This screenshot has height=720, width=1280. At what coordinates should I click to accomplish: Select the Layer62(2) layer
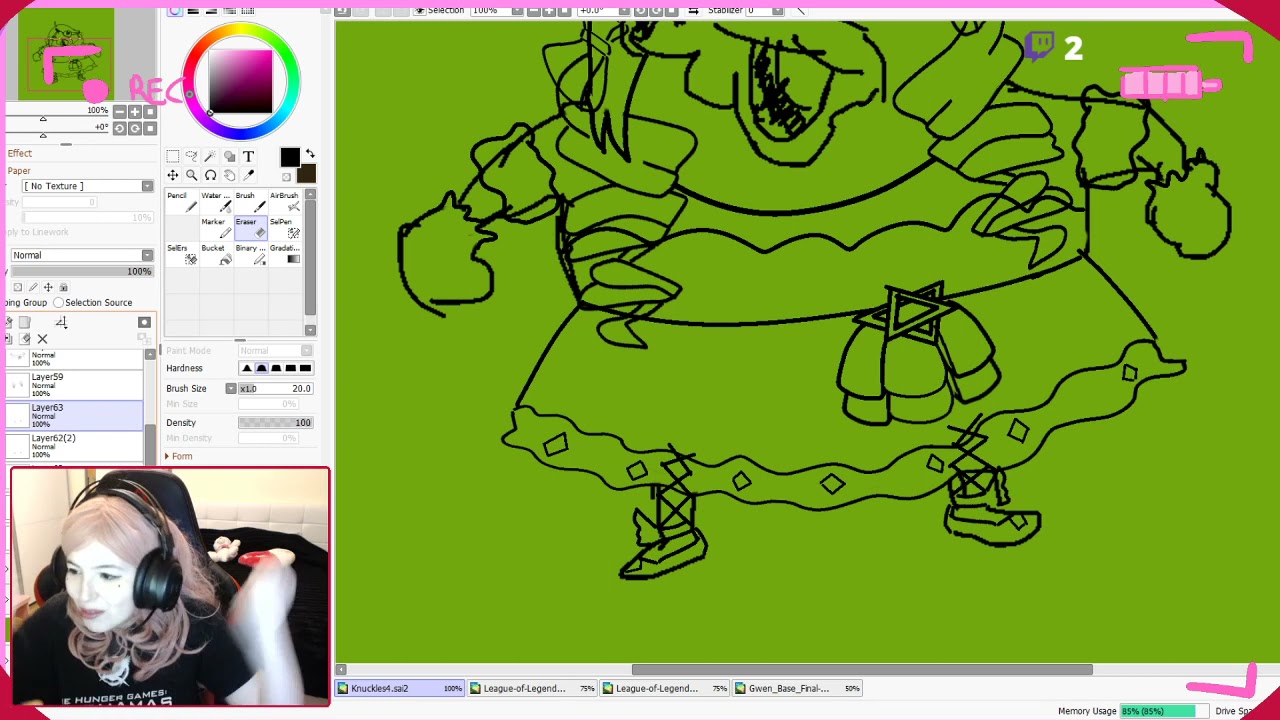[x=75, y=446]
